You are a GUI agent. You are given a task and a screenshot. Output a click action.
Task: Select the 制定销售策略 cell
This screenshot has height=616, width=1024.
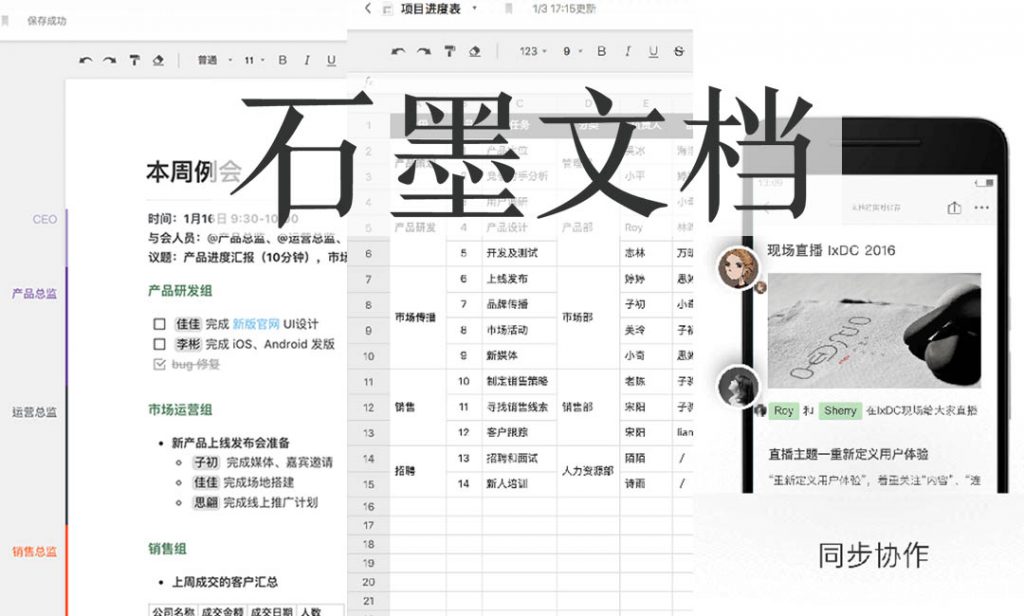[521, 381]
